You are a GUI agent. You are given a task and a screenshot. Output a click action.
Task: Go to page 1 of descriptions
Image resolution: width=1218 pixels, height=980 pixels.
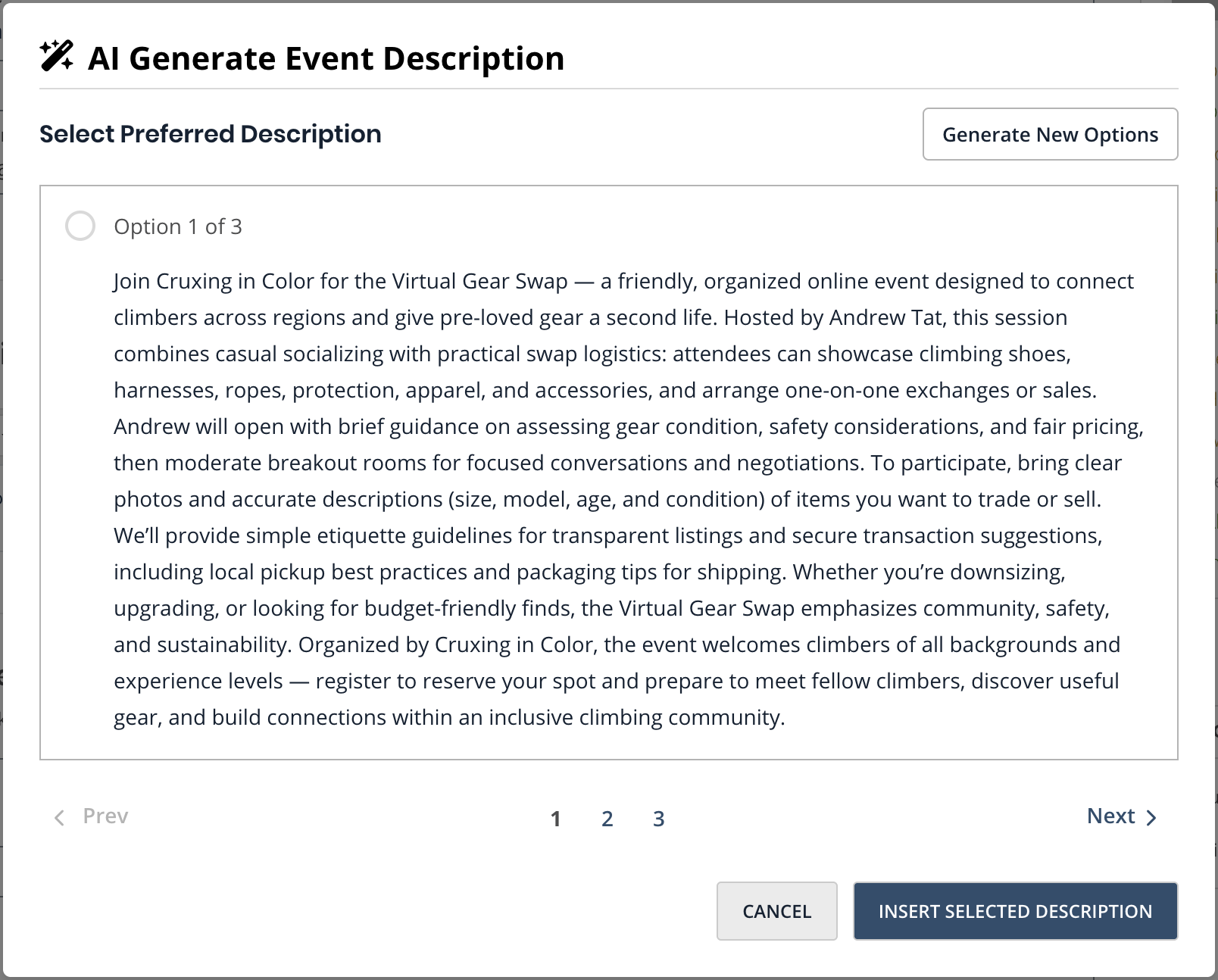[555, 818]
